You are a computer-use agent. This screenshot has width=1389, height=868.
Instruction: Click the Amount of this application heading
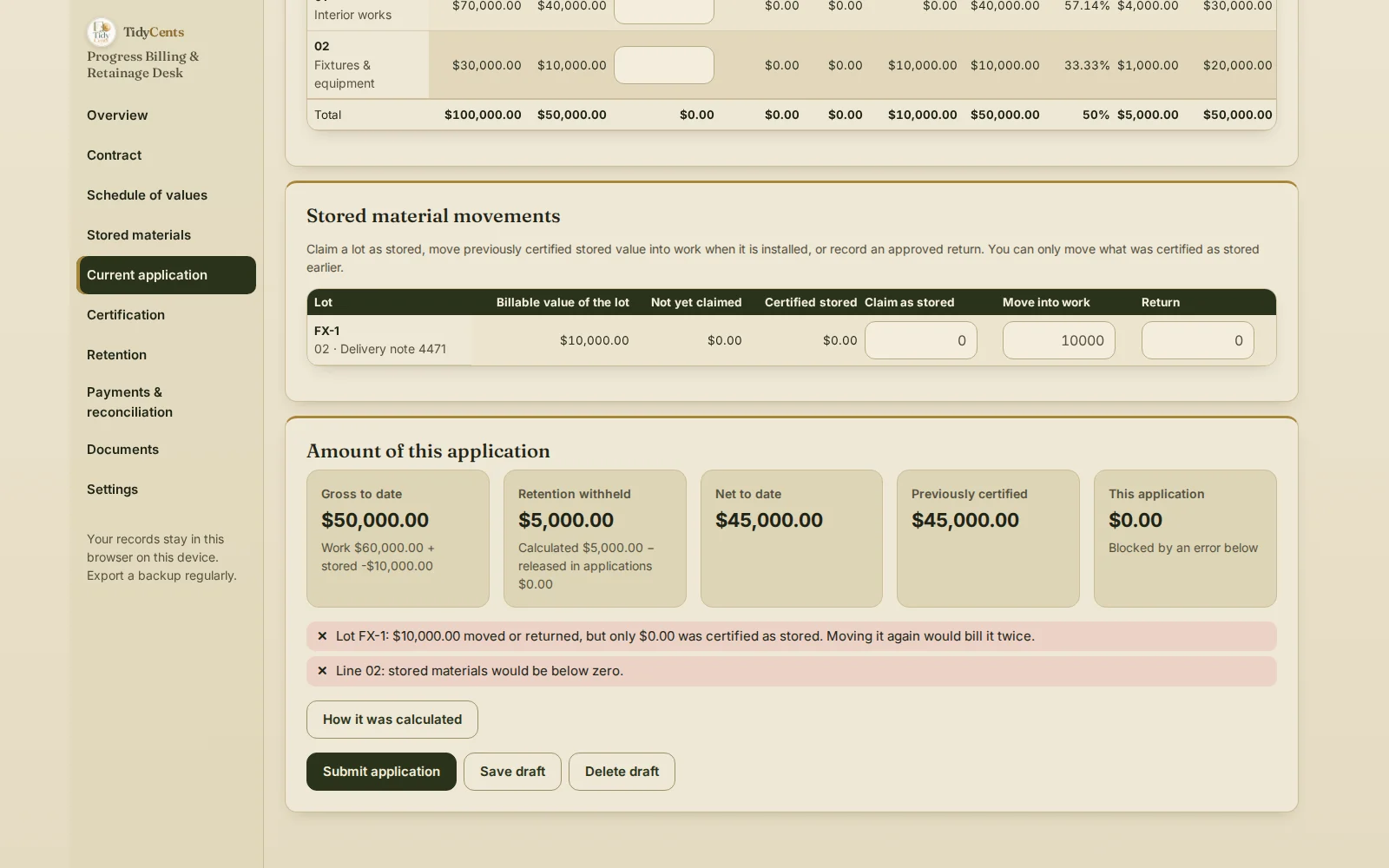click(428, 450)
